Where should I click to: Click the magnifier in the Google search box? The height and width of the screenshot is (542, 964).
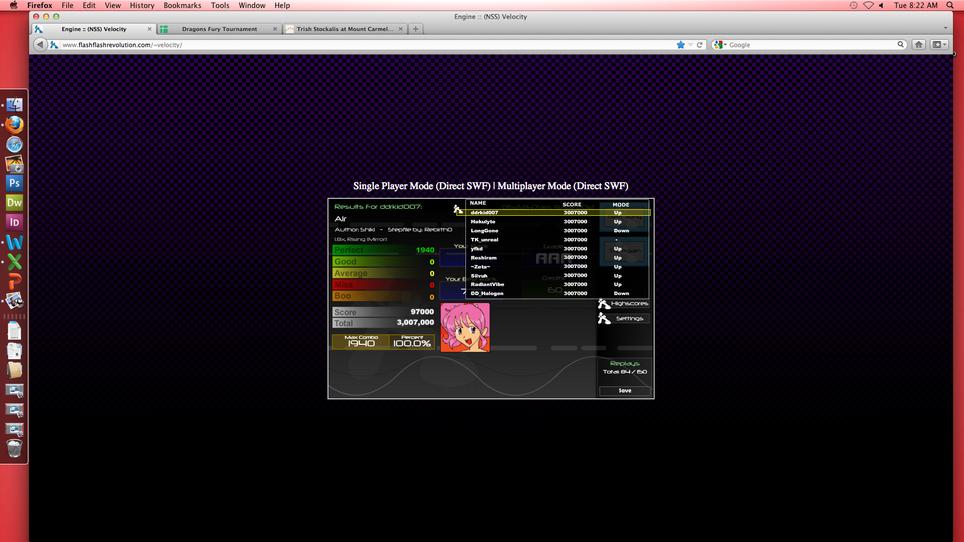(901, 45)
